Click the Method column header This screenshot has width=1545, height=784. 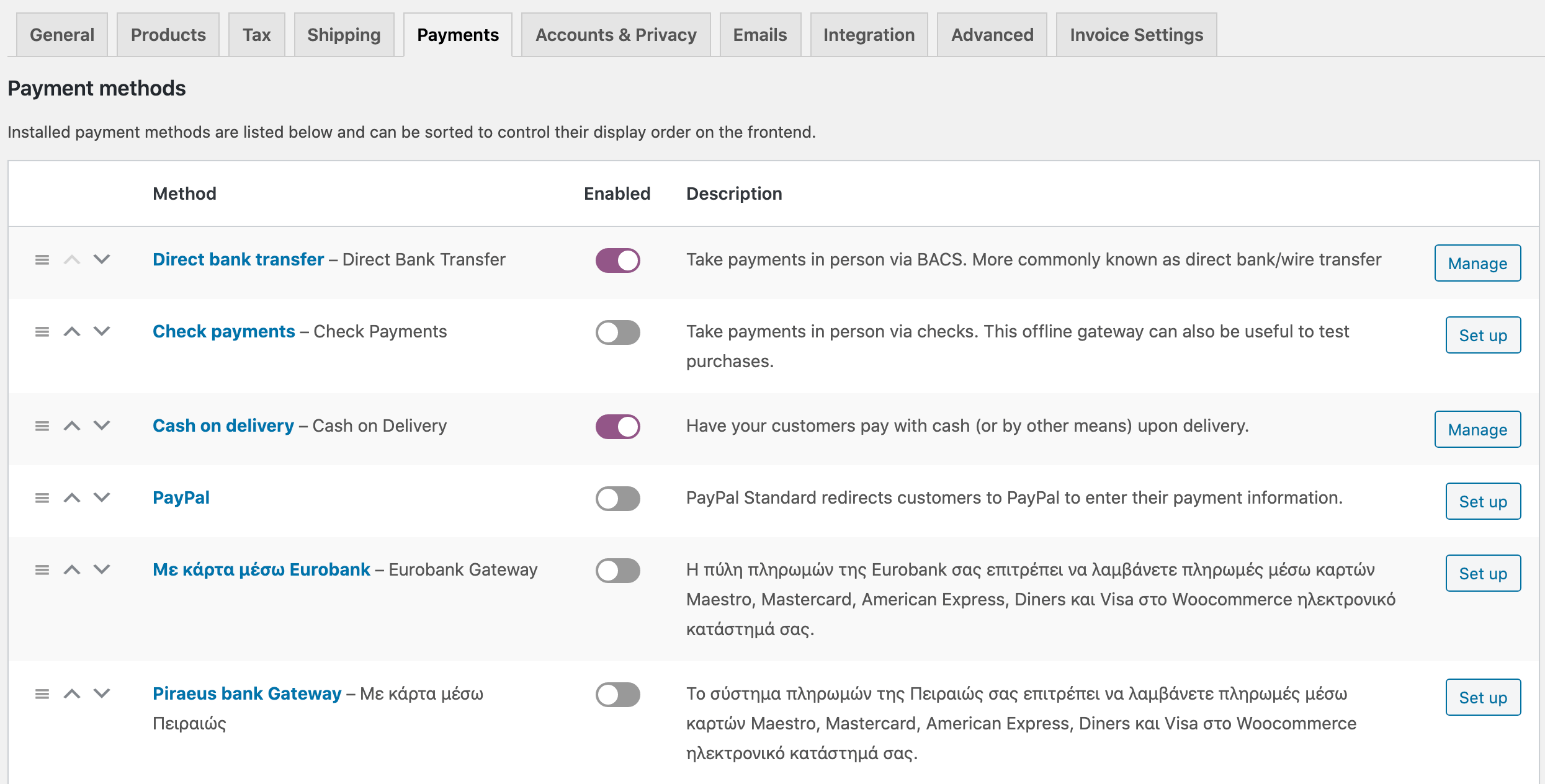coord(184,194)
